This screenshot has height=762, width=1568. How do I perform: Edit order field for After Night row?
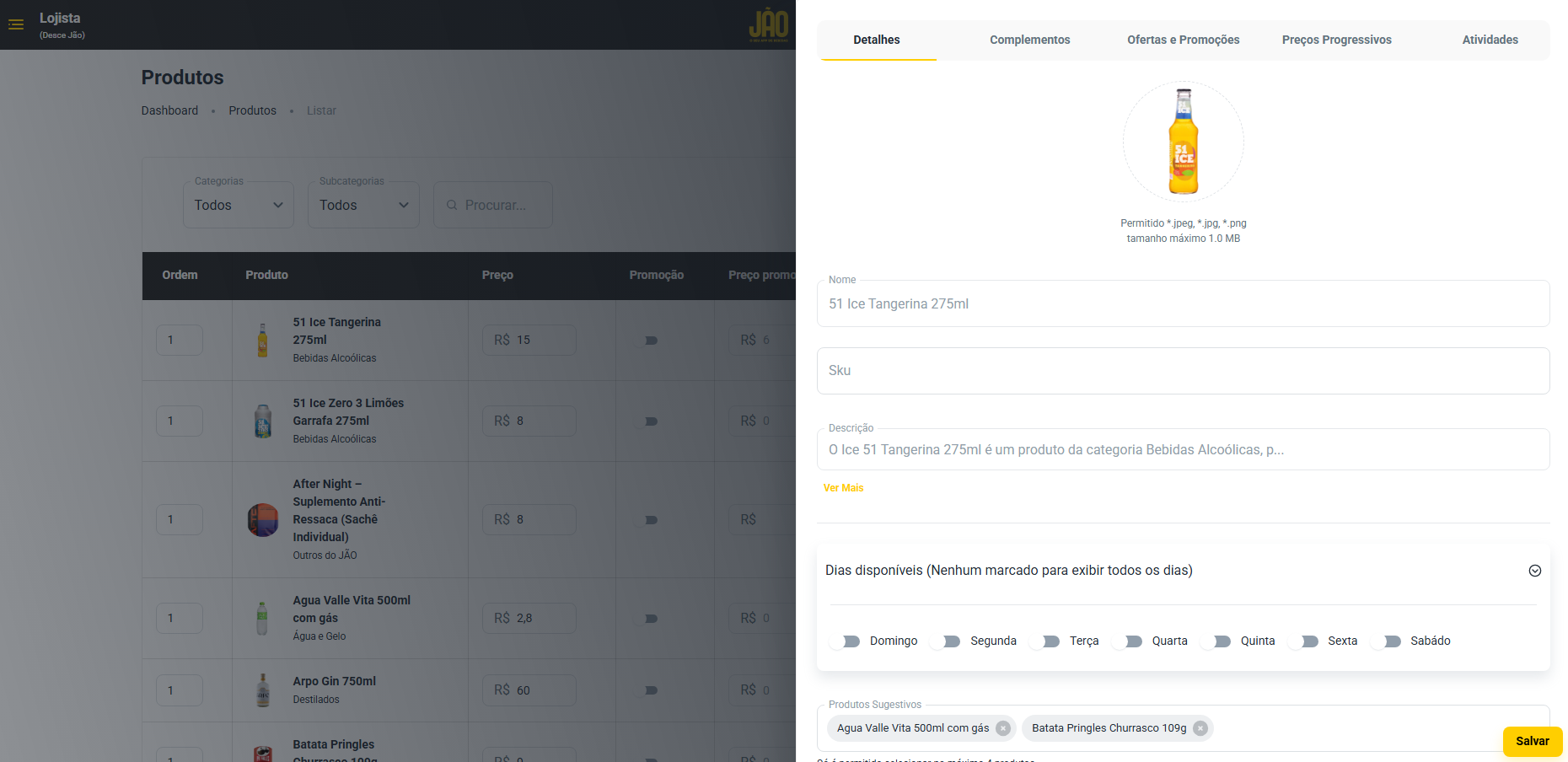pyautogui.click(x=180, y=520)
